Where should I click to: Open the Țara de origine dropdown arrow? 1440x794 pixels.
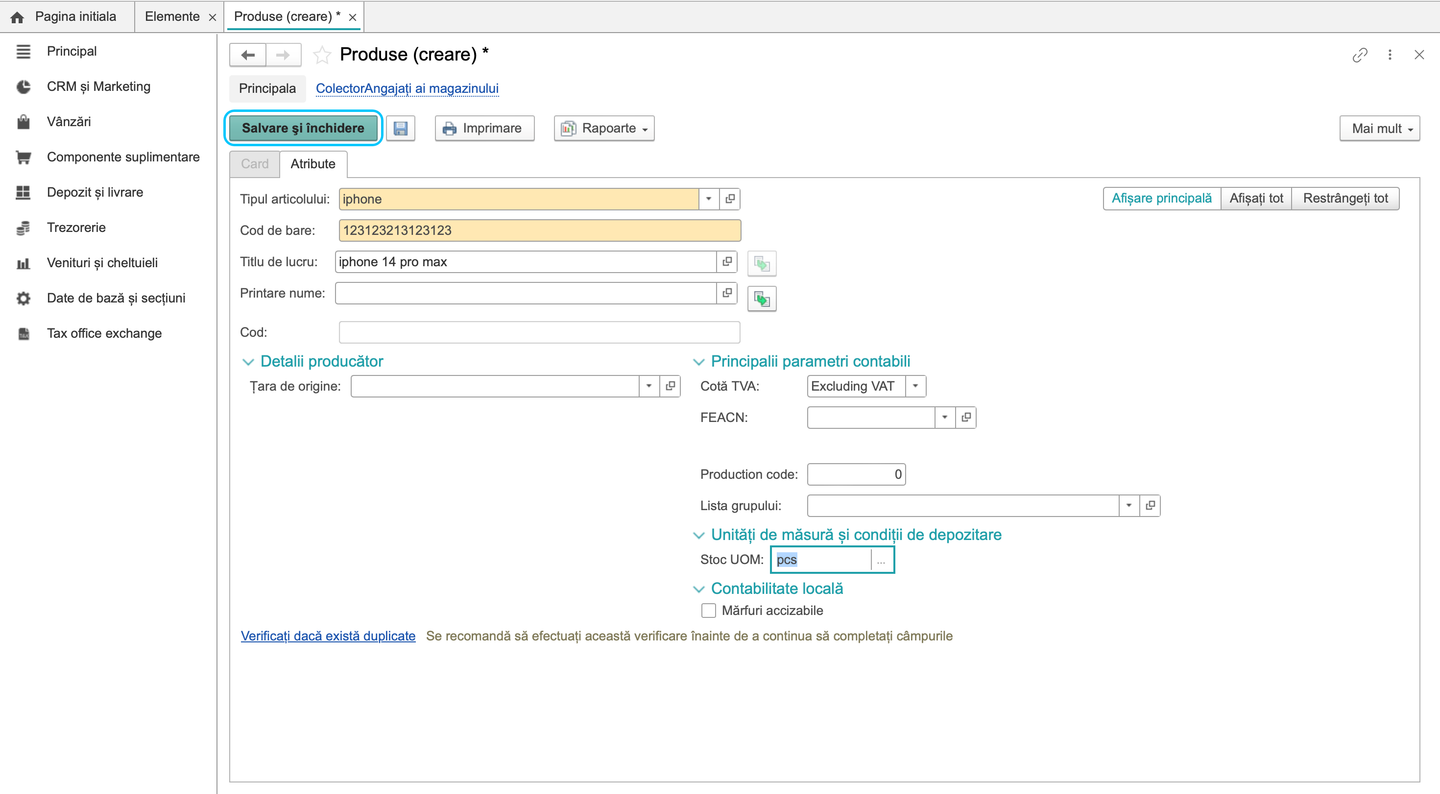pos(649,386)
